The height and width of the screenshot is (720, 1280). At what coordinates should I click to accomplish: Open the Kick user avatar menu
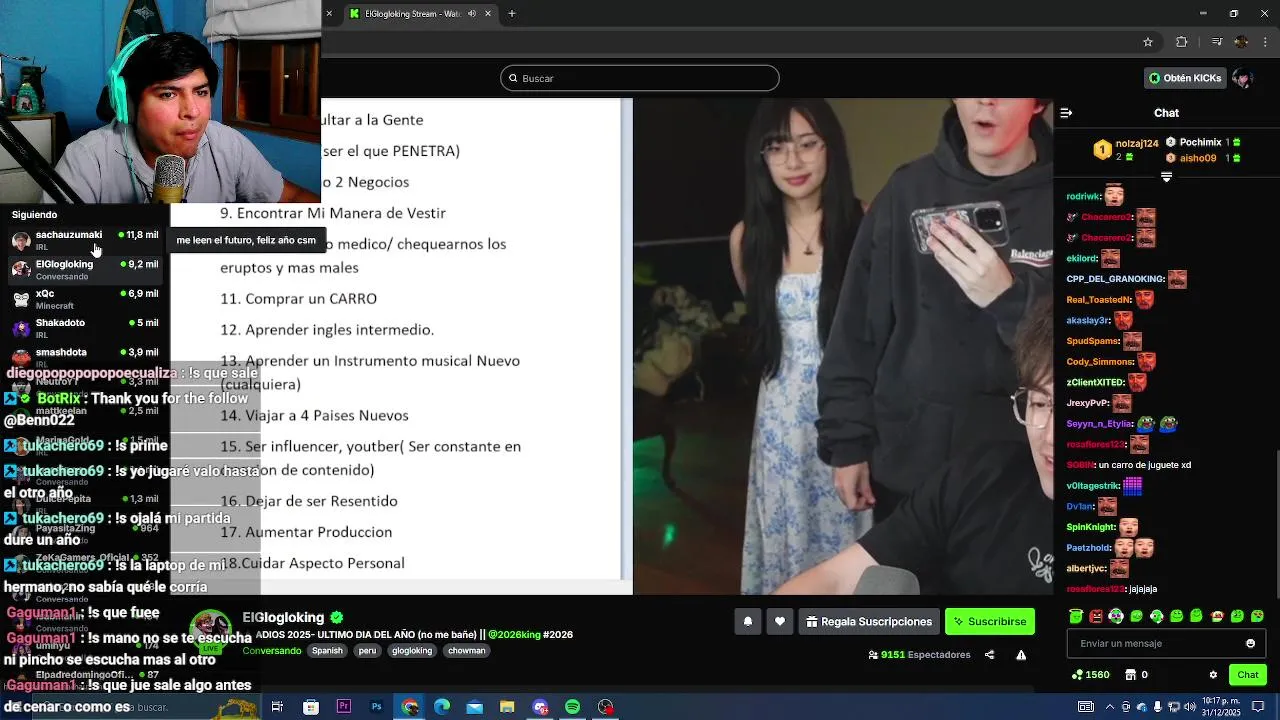click(1243, 78)
